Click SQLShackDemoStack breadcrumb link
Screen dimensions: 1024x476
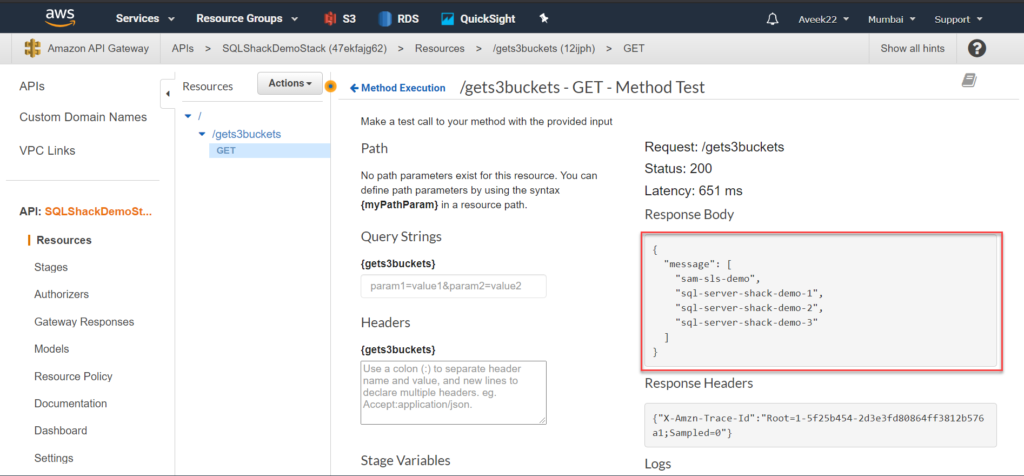(x=304, y=48)
